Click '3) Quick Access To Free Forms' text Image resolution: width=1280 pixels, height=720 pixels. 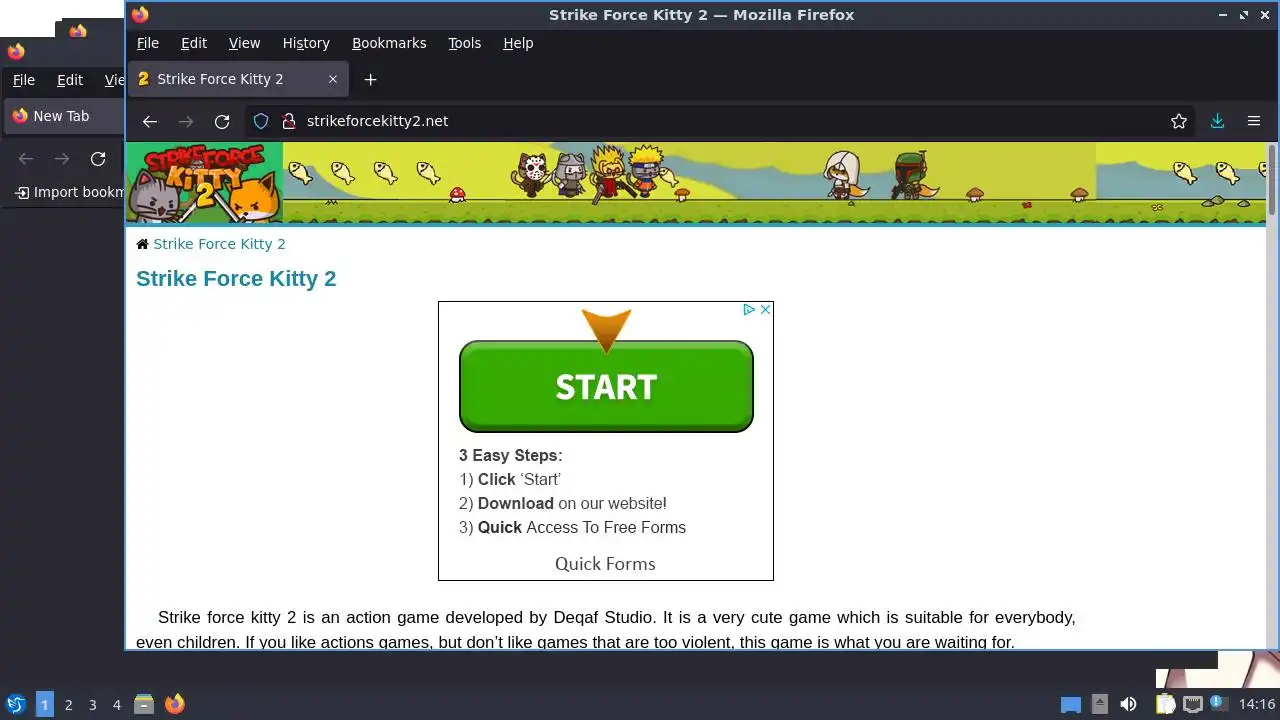(572, 527)
